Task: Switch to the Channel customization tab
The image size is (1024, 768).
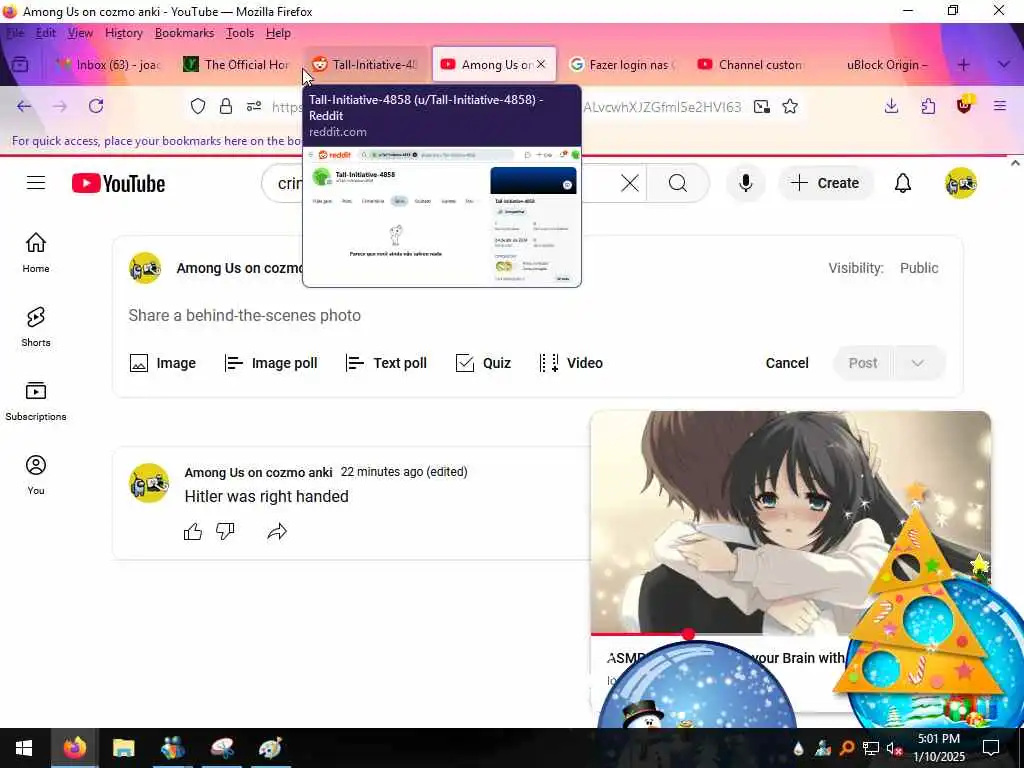Action: coord(751,65)
